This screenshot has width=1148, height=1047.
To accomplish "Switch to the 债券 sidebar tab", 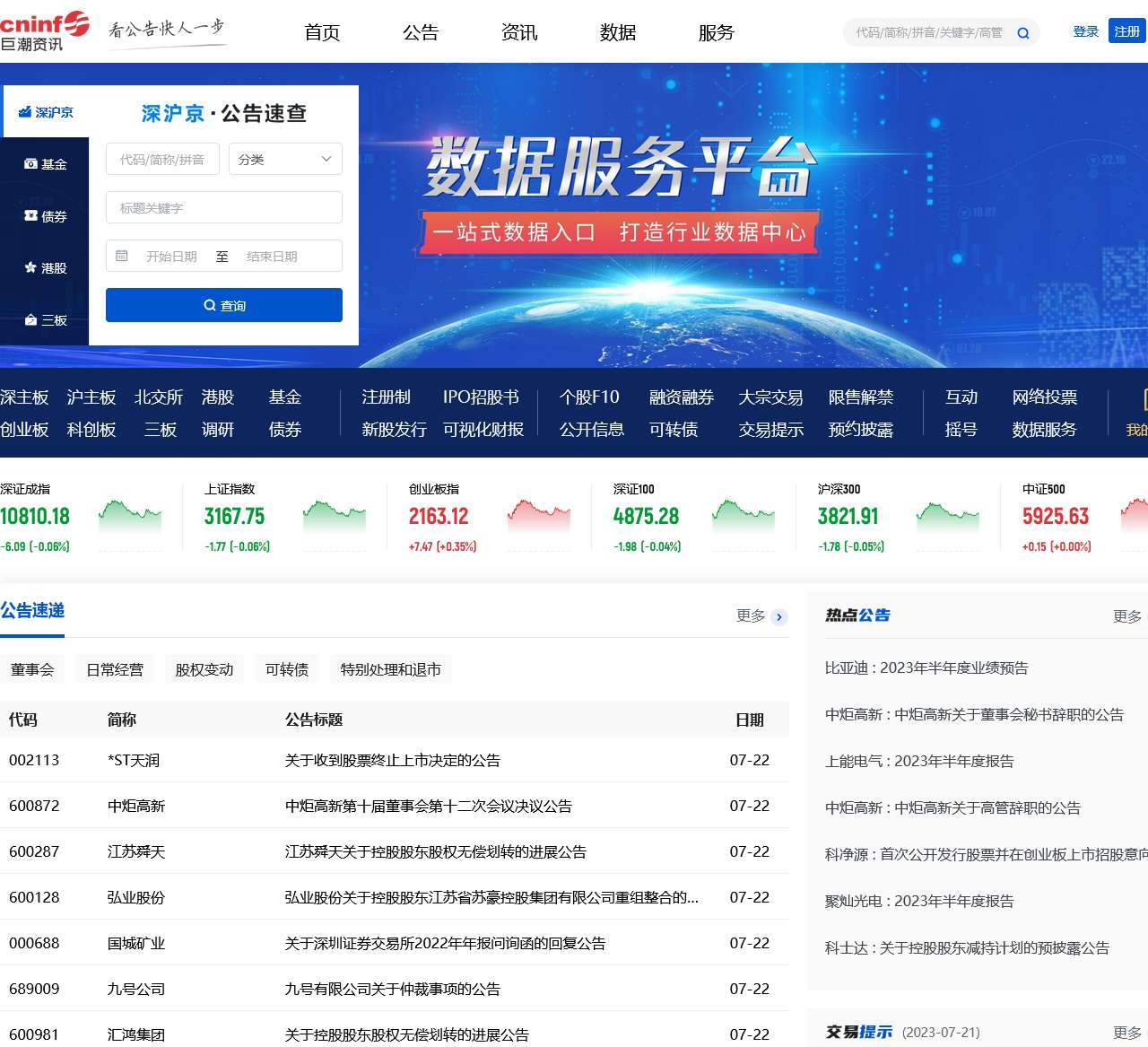I will (x=45, y=216).
